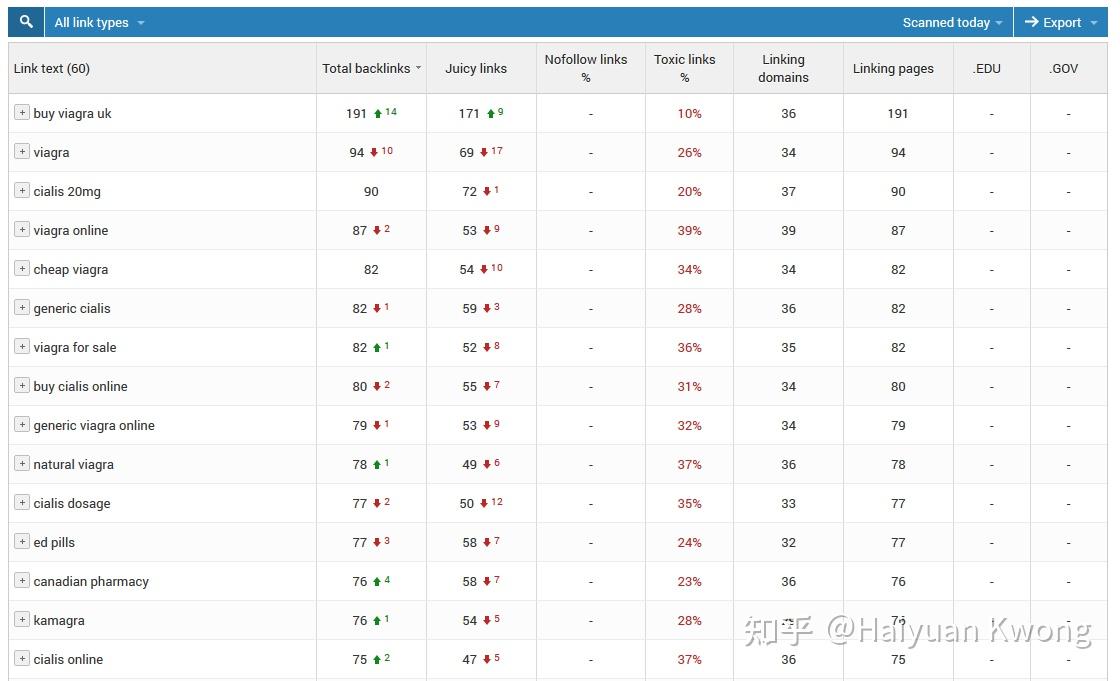Screen dimensions: 1120x681
Task: Click 191 total backlinks for buy viagra uk
Action: coord(356,114)
